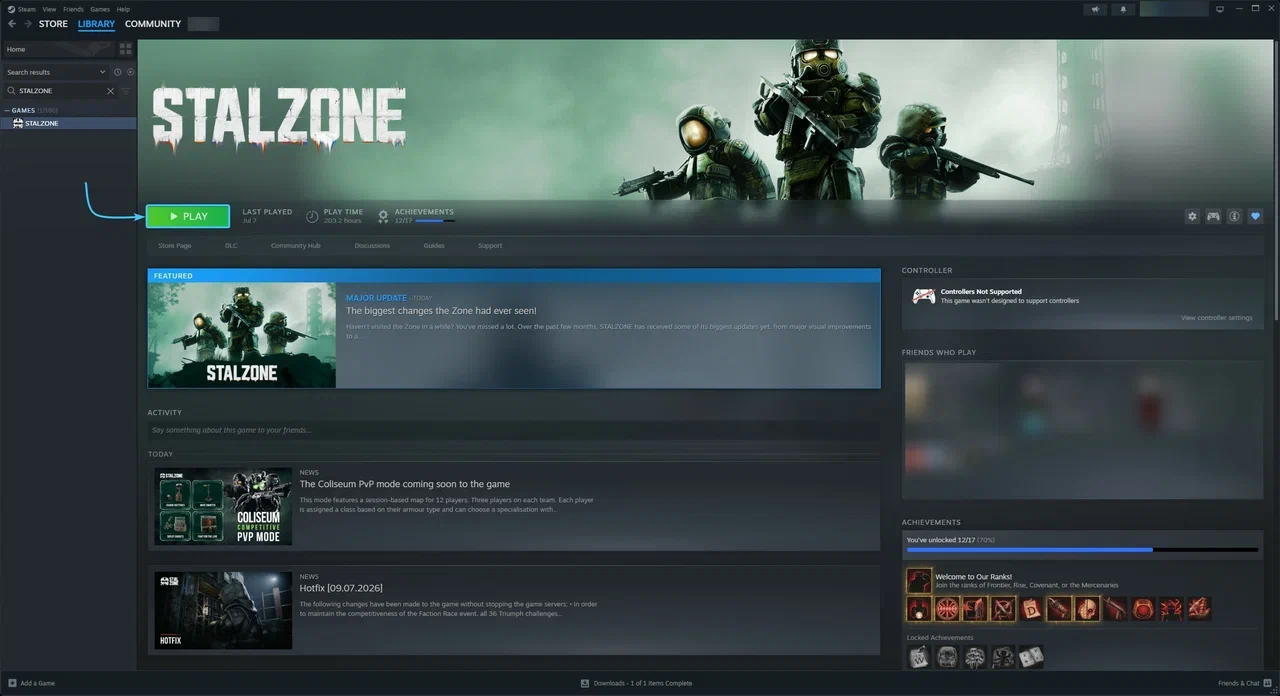Switch to the COMMUNITY tab
The image size is (1280, 696).
point(153,24)
